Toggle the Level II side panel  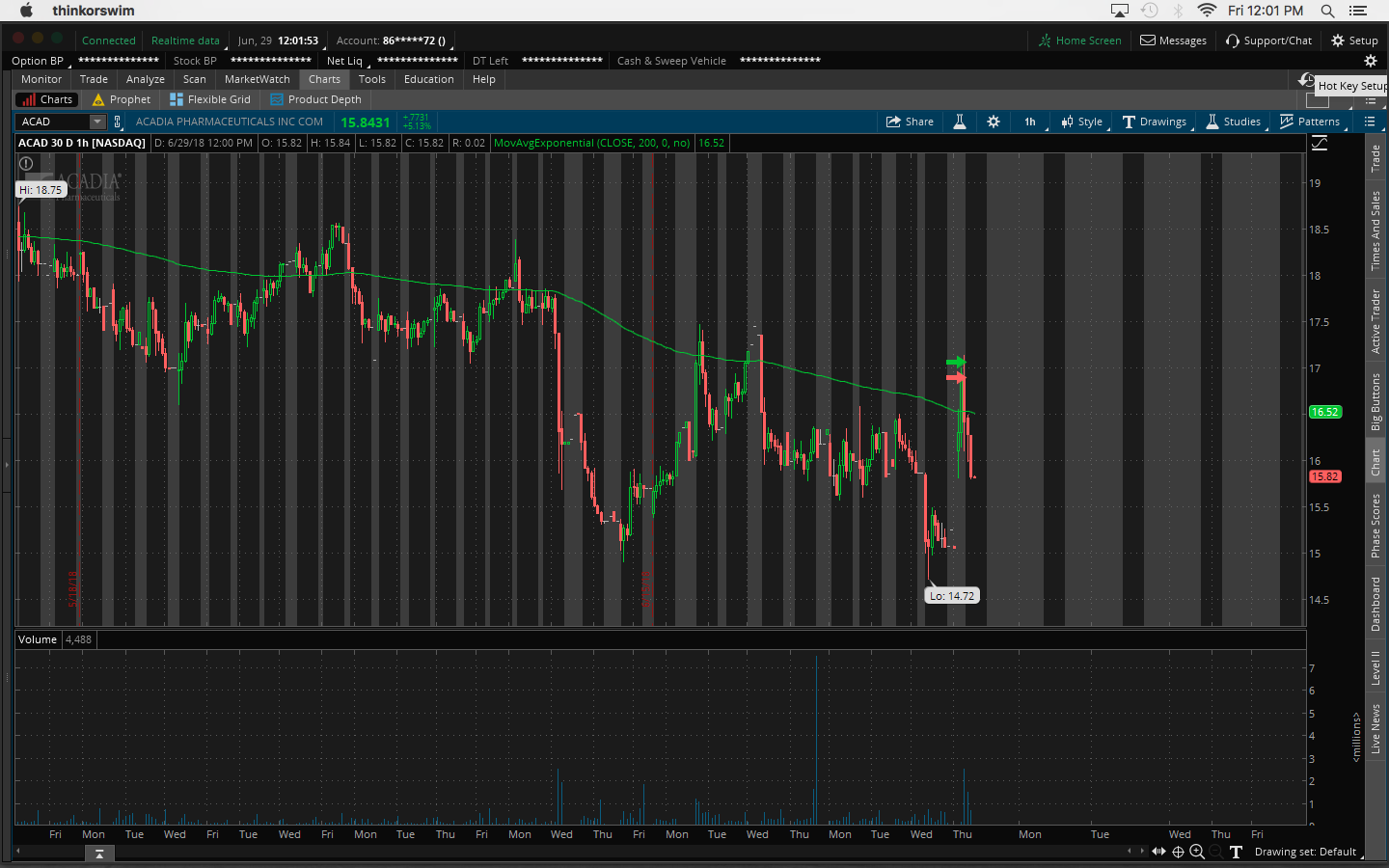point(1376,667)
